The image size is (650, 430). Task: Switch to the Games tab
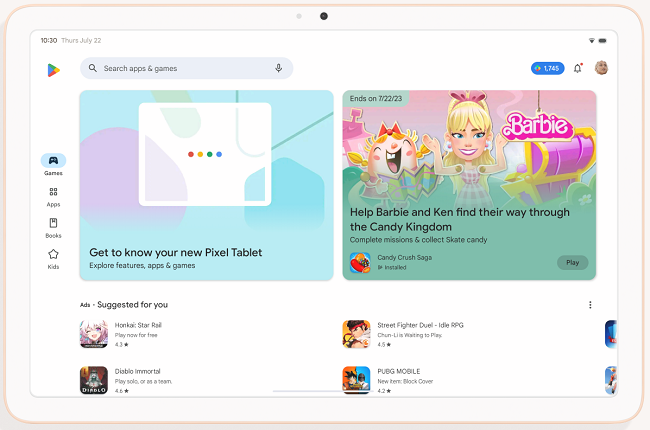53,162
